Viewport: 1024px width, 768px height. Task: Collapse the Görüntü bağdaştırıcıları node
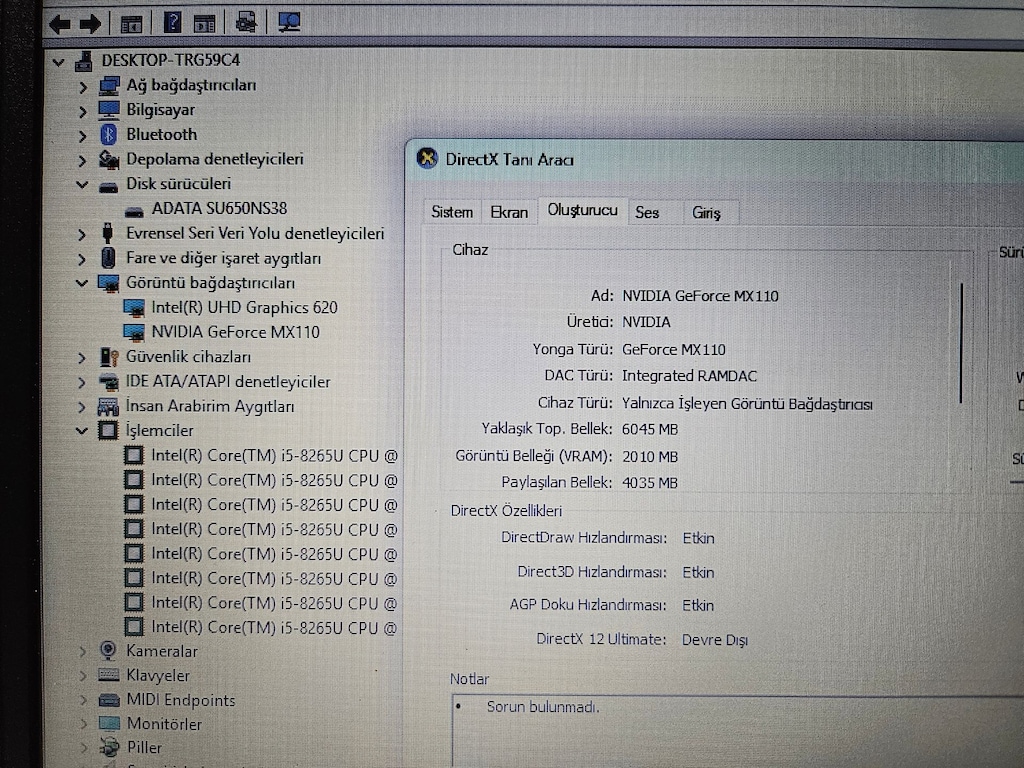(82, 283)
